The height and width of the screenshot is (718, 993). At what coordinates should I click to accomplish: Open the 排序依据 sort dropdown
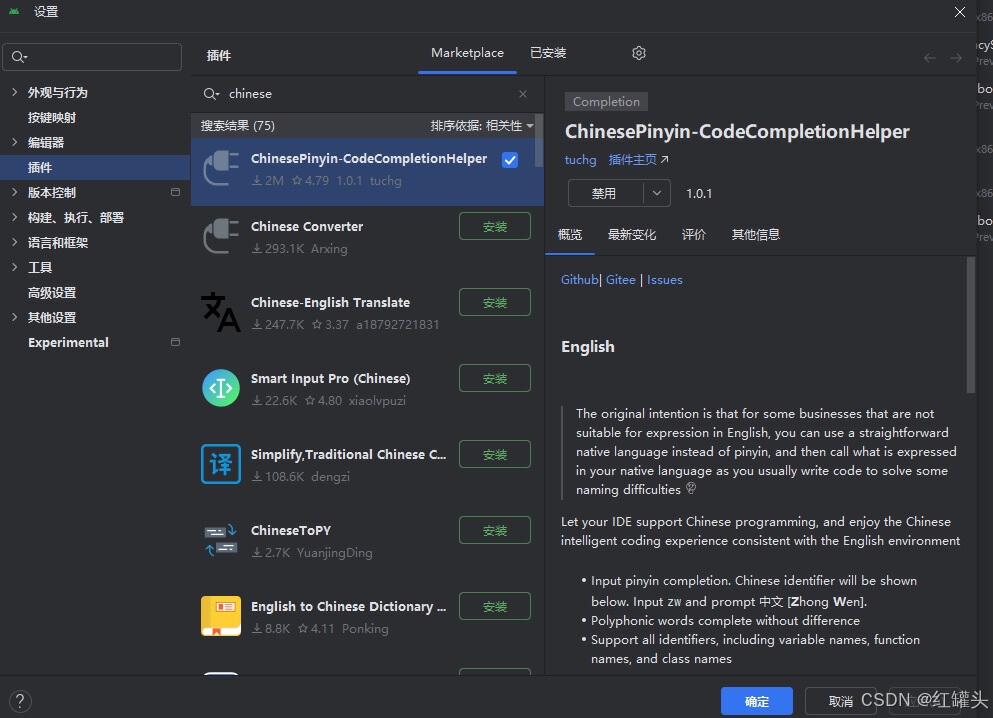[481, 125]
